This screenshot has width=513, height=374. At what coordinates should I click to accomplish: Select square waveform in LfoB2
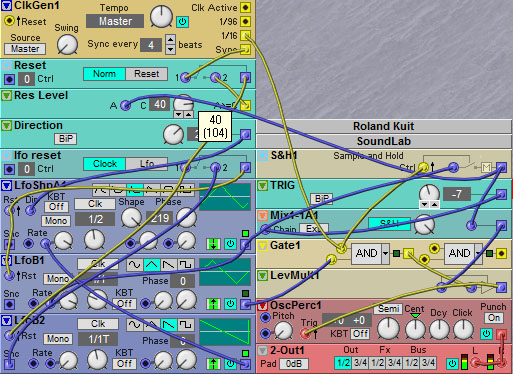[186, 325]
